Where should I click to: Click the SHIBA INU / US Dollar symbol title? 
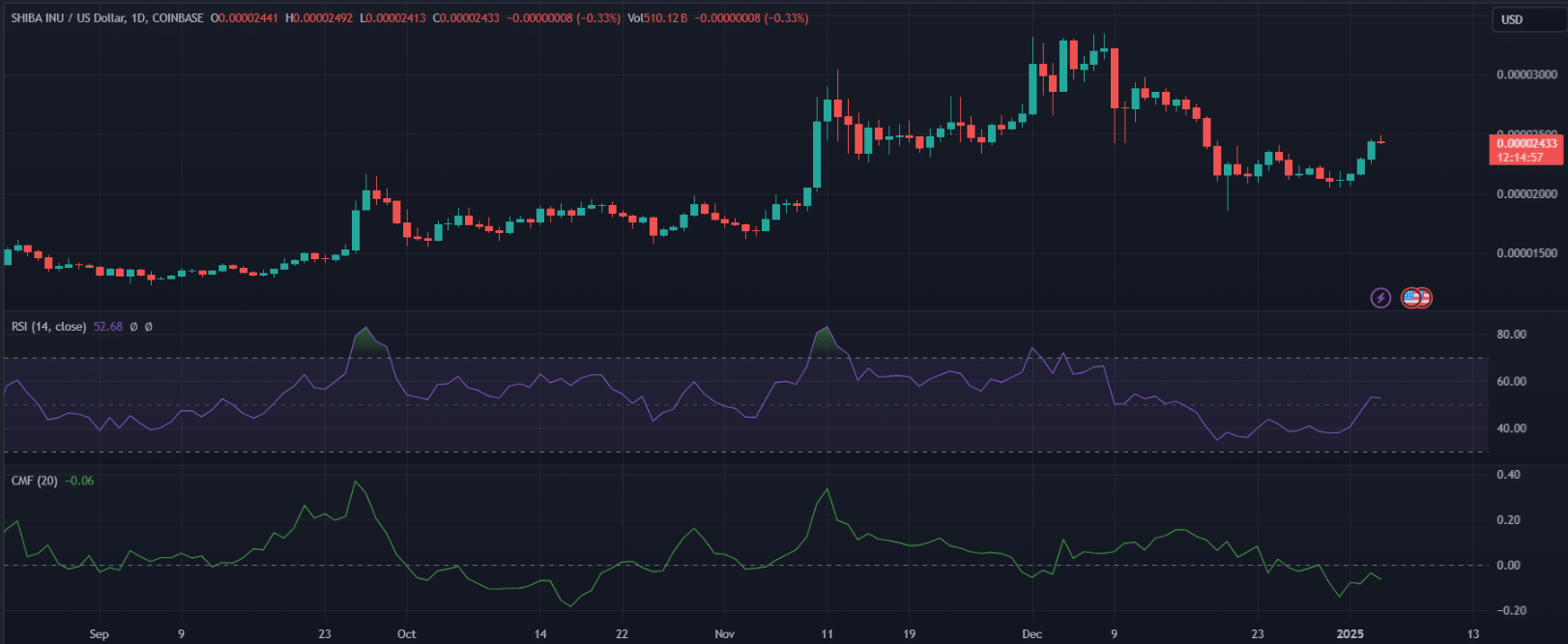click(x=68, y=18)
